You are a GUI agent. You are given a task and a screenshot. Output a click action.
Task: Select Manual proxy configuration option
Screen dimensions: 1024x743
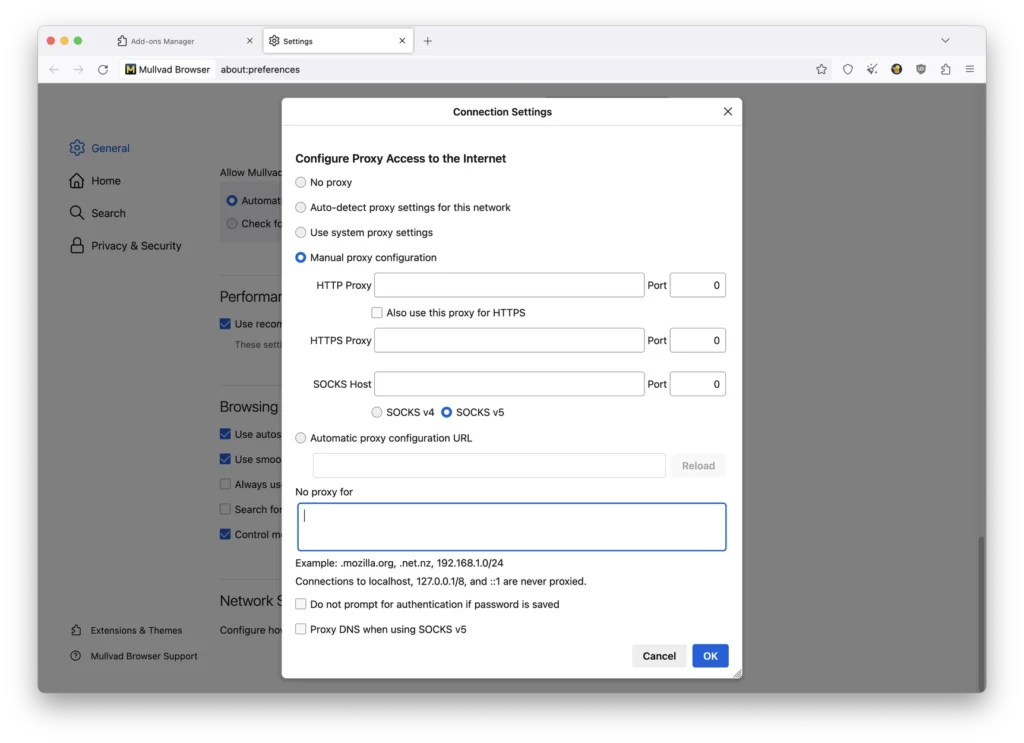click(300, 257)
